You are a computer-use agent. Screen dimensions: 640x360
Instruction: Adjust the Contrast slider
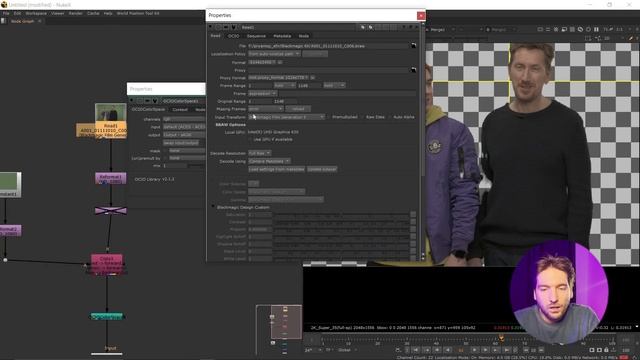[x=341, y=222]
